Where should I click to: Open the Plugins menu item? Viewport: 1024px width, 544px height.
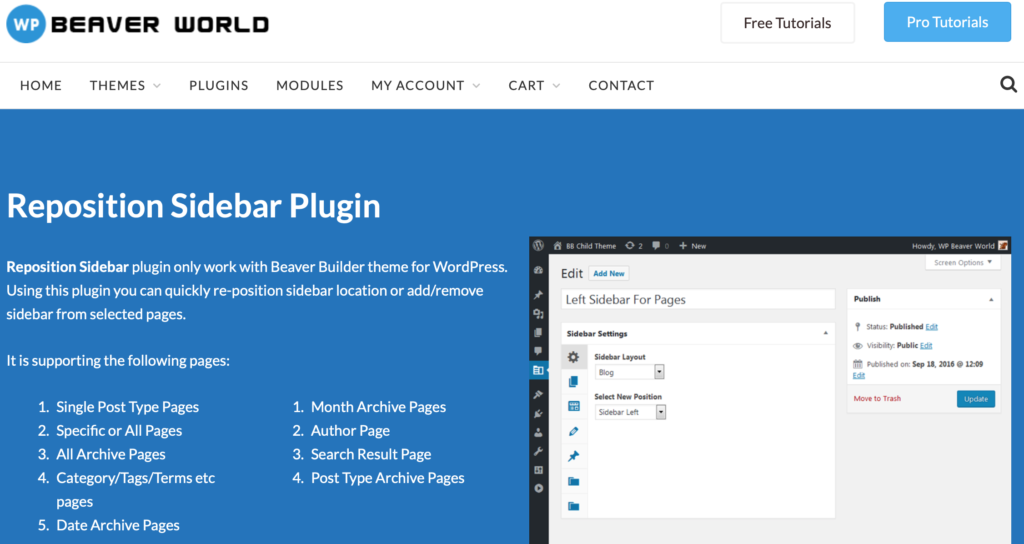tap(219, 86)
